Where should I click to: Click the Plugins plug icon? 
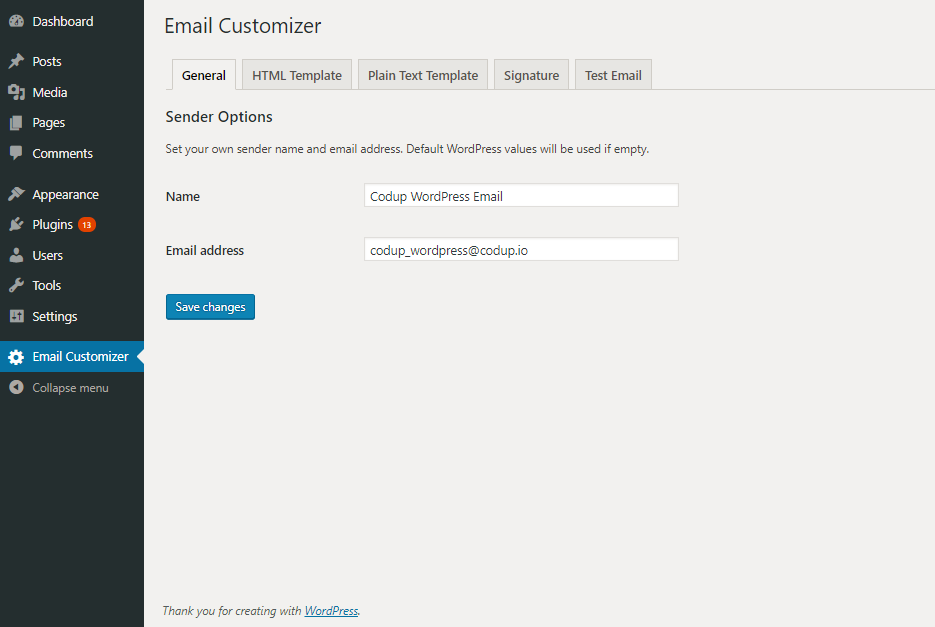coord(16,225)
